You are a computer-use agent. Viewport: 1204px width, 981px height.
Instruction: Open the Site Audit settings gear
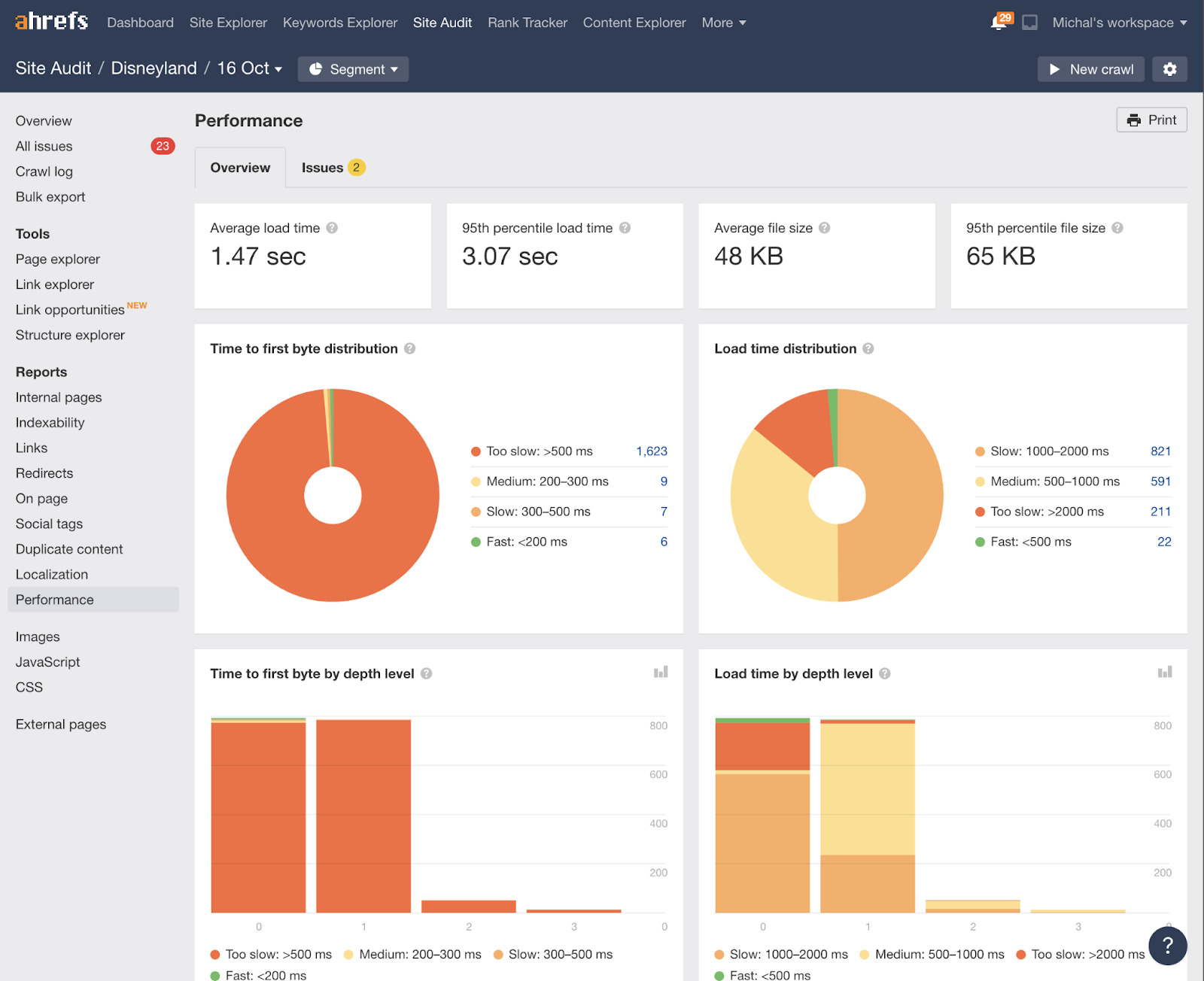click(1169, 68)
